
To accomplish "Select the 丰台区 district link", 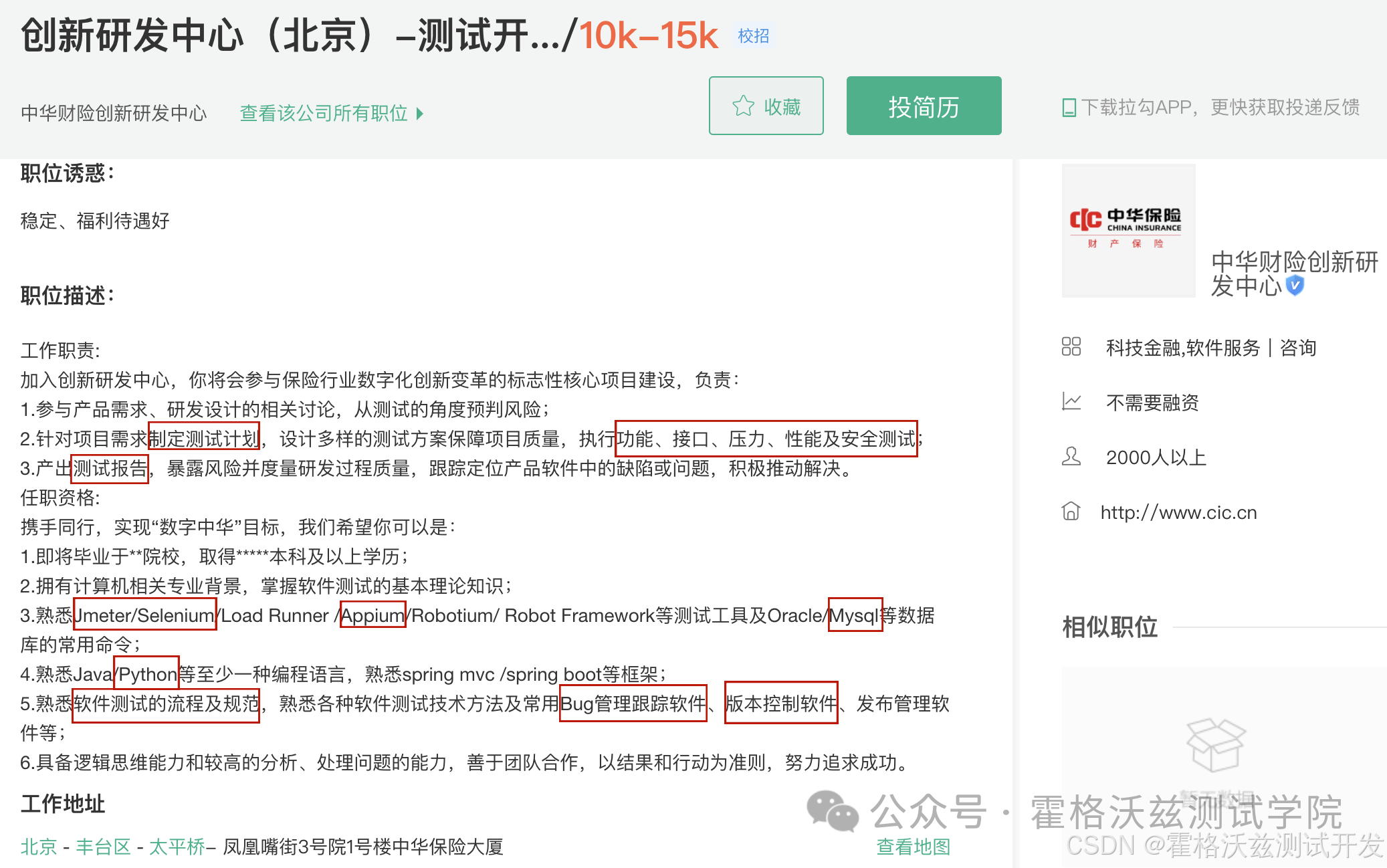I will (x=103, y=847).
